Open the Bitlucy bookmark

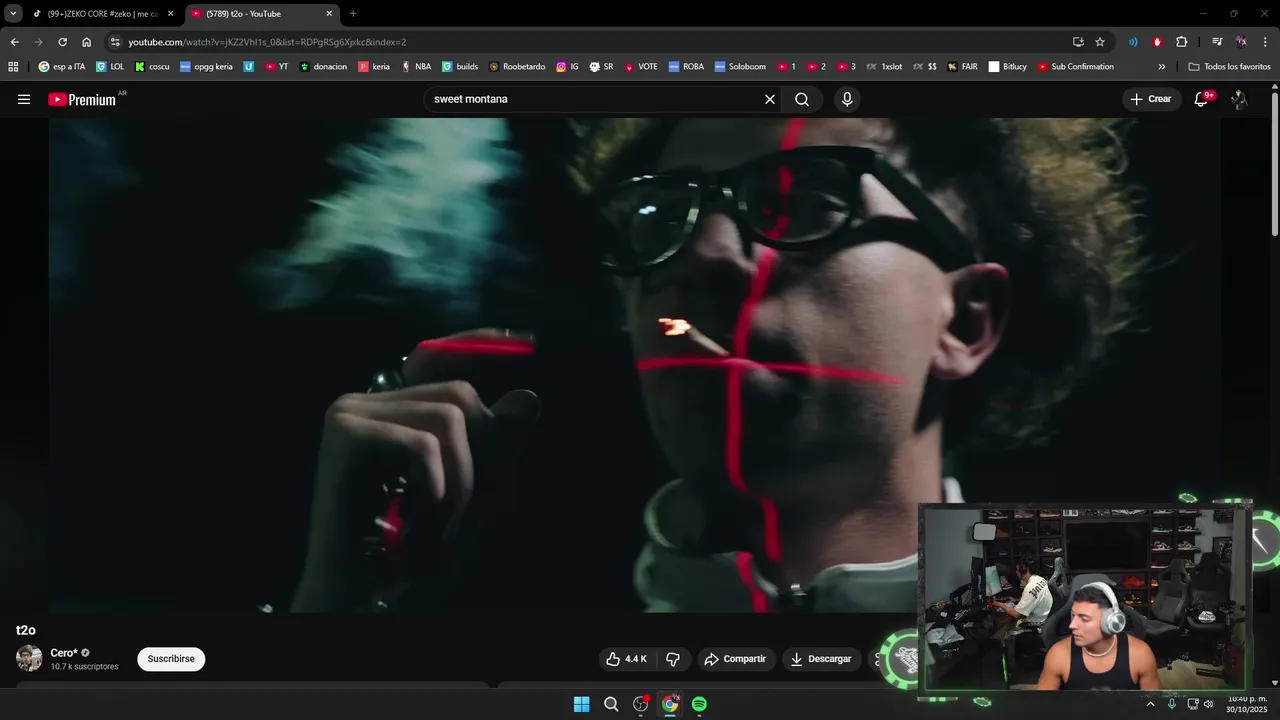(x=1007, y=67)
